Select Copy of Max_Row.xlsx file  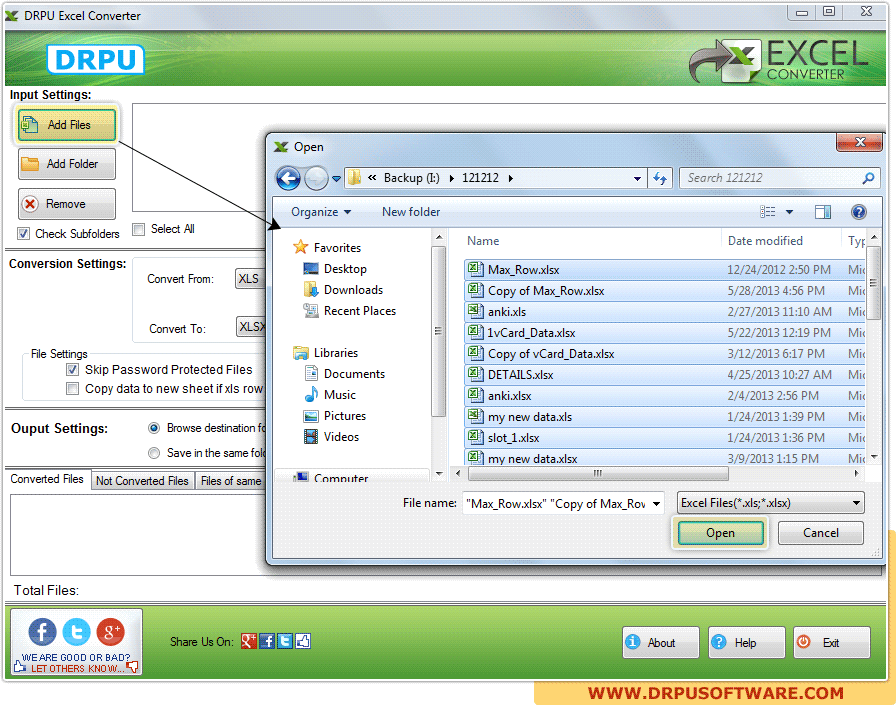click(664, 291)
